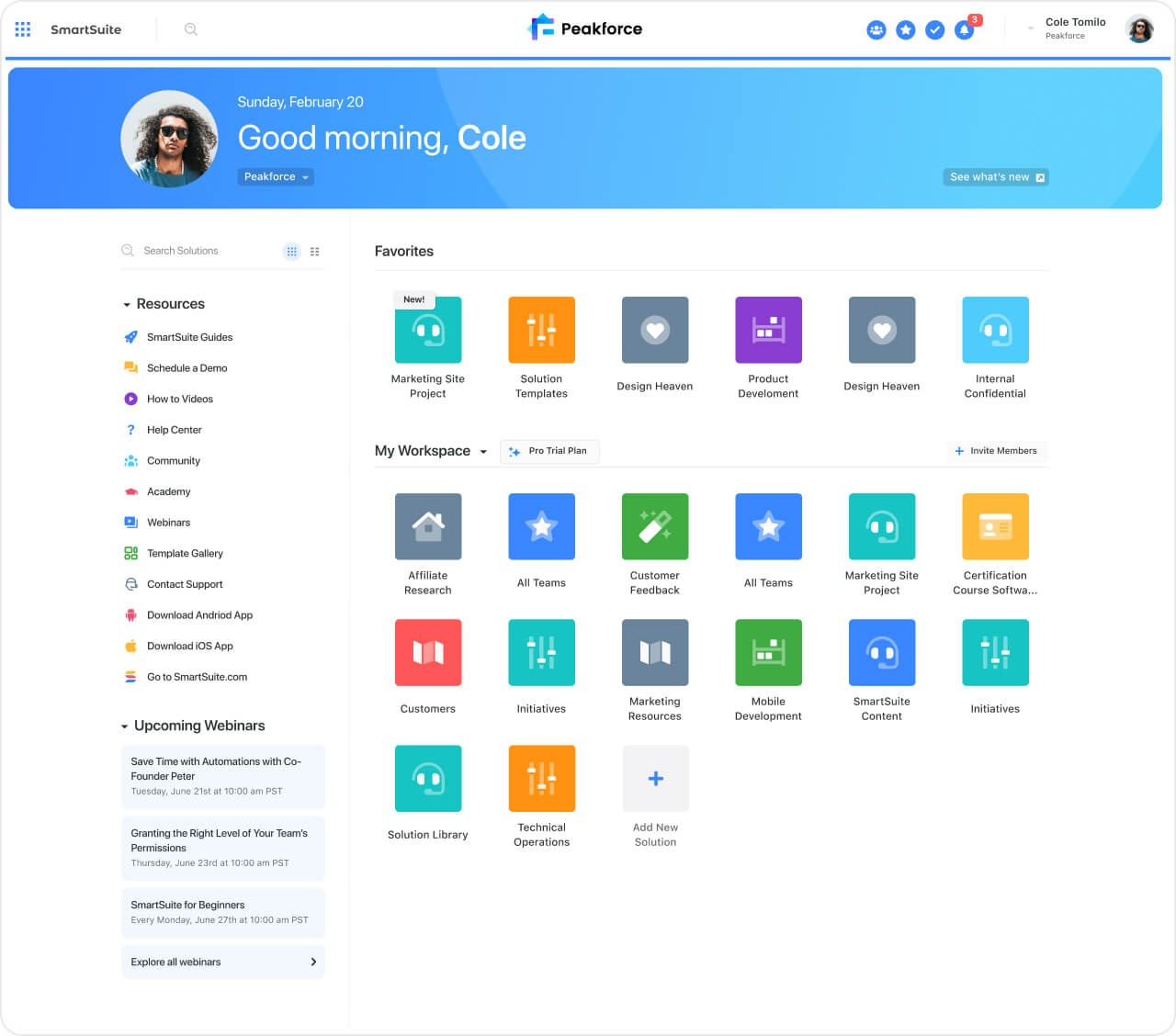Viewport: 1176px width, 1036px height.
Task: Collapse the Upcoming Webinars section
Action: [x=125, y=726]
